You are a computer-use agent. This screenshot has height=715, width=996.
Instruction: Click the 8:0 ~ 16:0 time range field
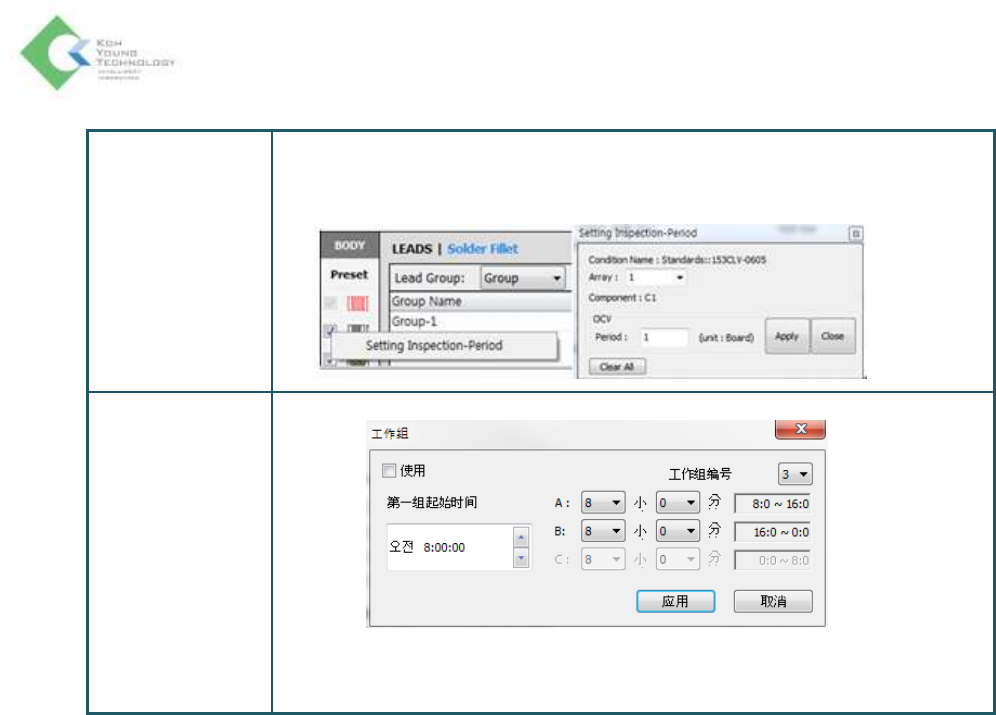tap(772, 504)
